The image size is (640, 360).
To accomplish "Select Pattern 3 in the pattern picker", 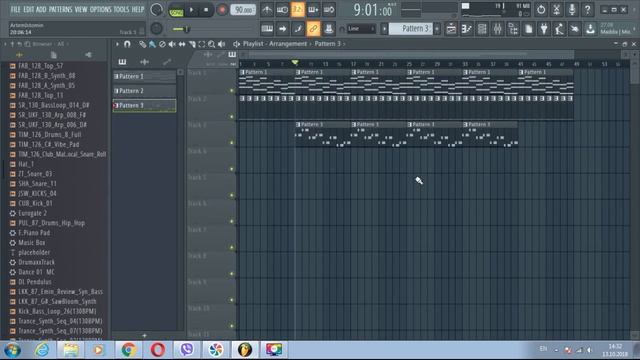I will coord(144,105).
